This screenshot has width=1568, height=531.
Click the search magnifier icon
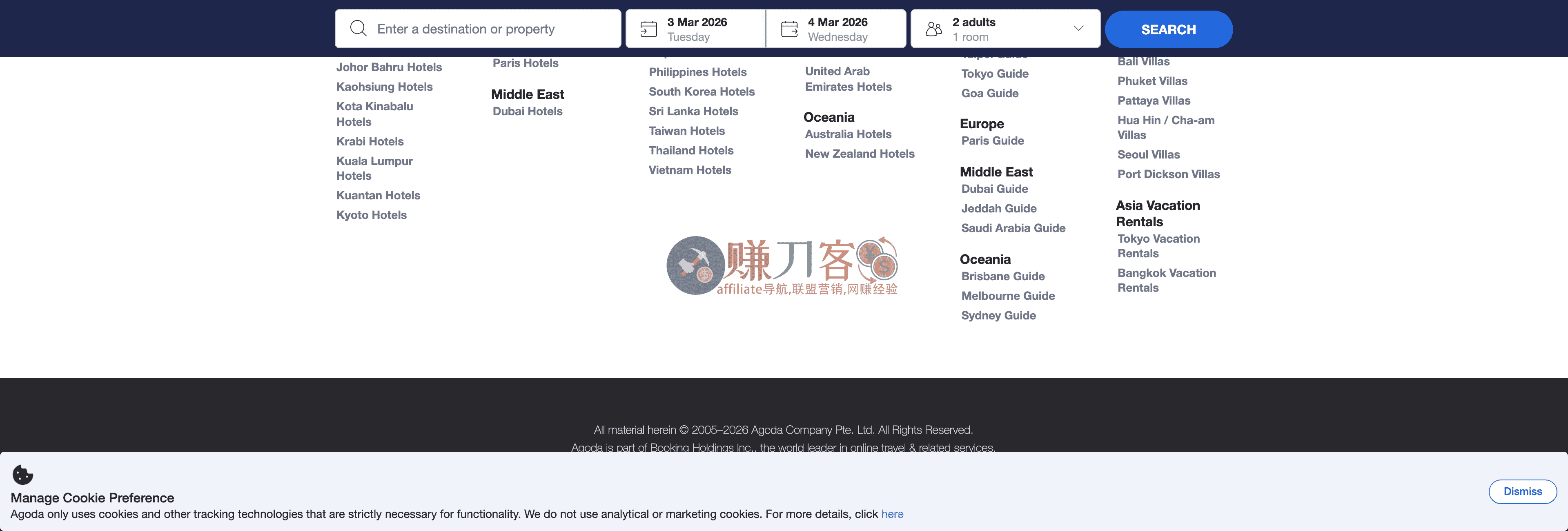[358, 29]
